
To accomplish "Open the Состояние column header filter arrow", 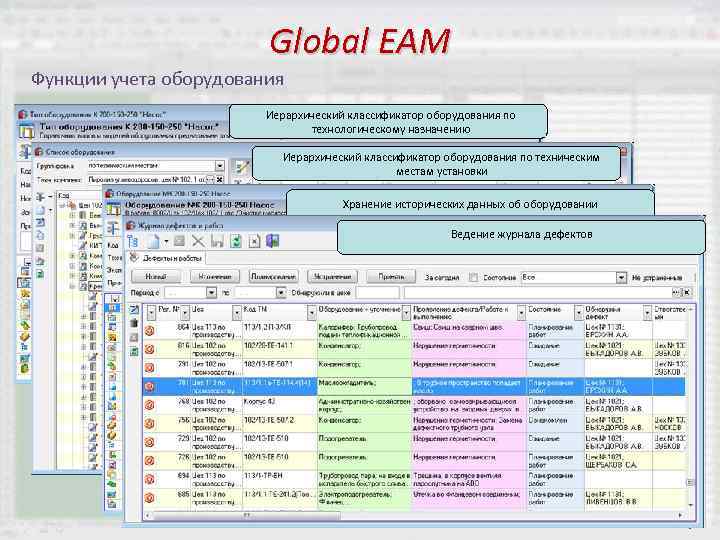I will [579, 313].
